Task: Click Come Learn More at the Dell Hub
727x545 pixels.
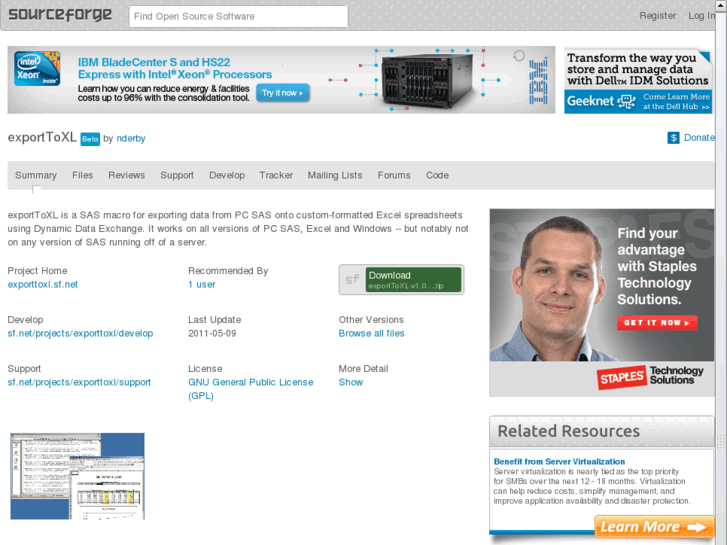Action: [x=676, y=102]
